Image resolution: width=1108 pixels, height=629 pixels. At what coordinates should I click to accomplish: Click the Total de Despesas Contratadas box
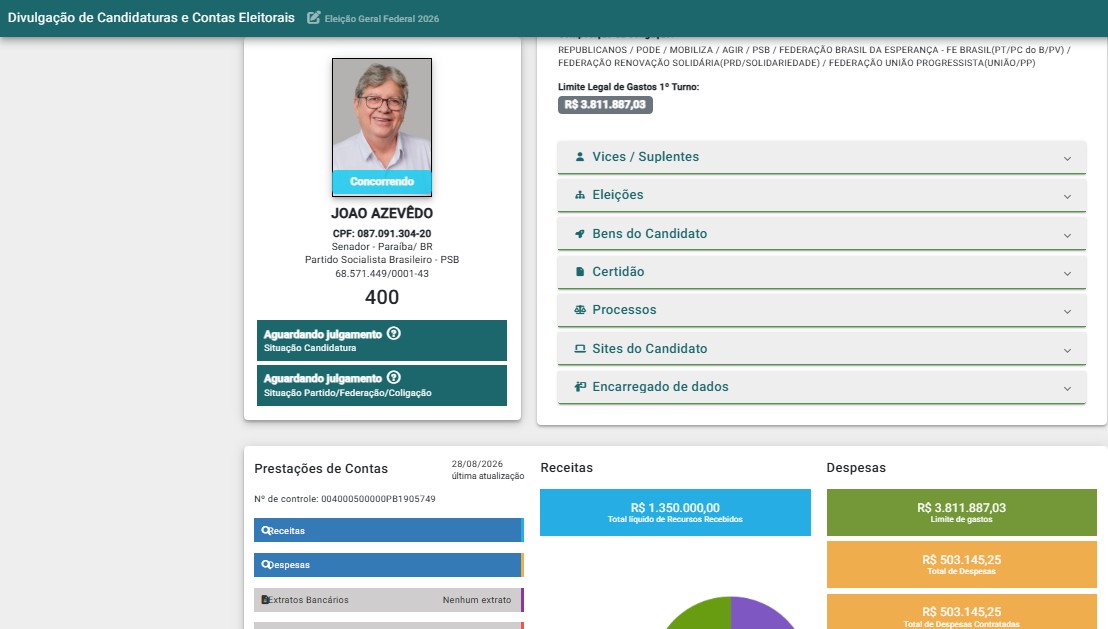coord(961,612)
